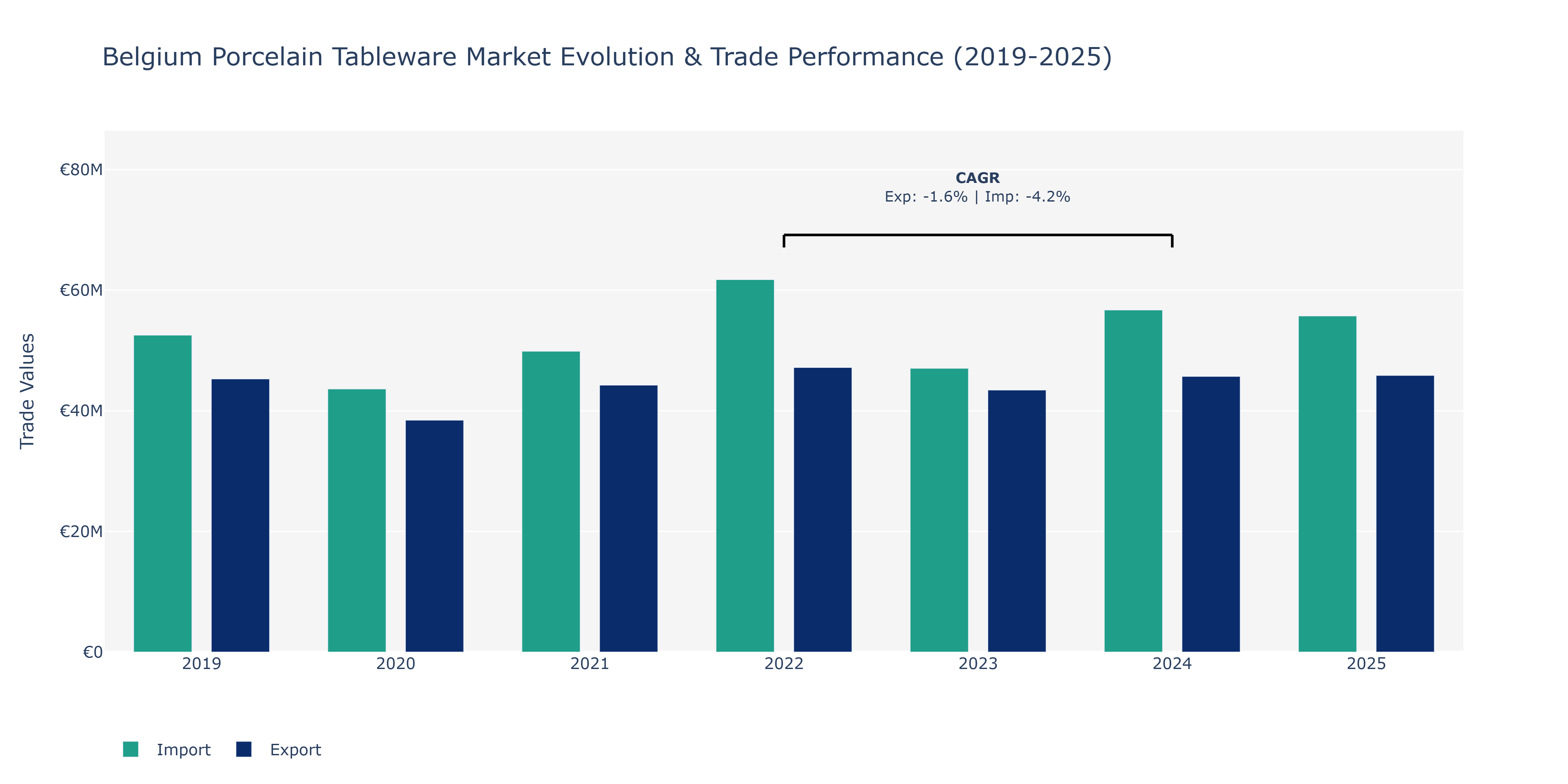Click the 2019 x-axis label
Screen dimensions: 1568x784
pyautogui.click(x=202, y=663)
